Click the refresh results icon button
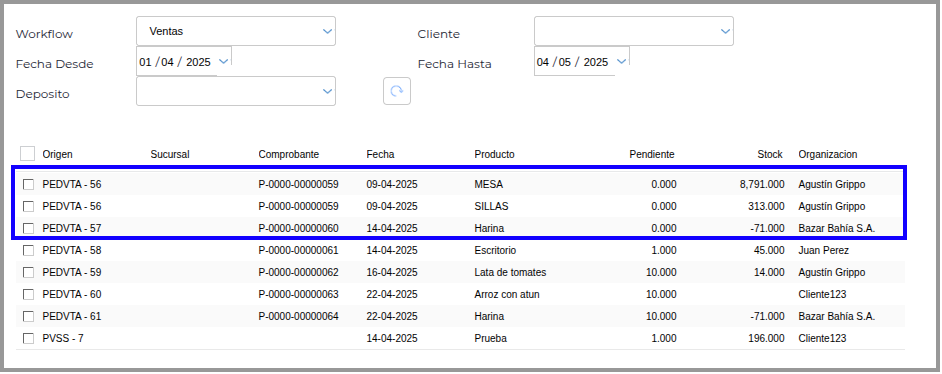Screen dimensions: 942x374 (x=397, y=91)
